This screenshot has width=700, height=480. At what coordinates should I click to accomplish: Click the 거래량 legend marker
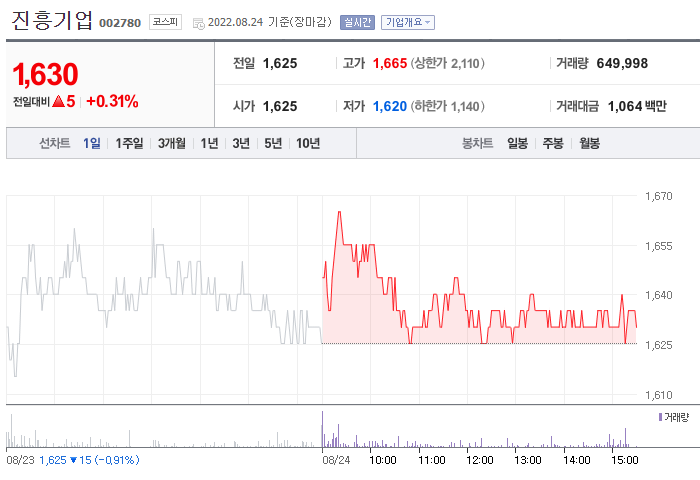(660, 417)
